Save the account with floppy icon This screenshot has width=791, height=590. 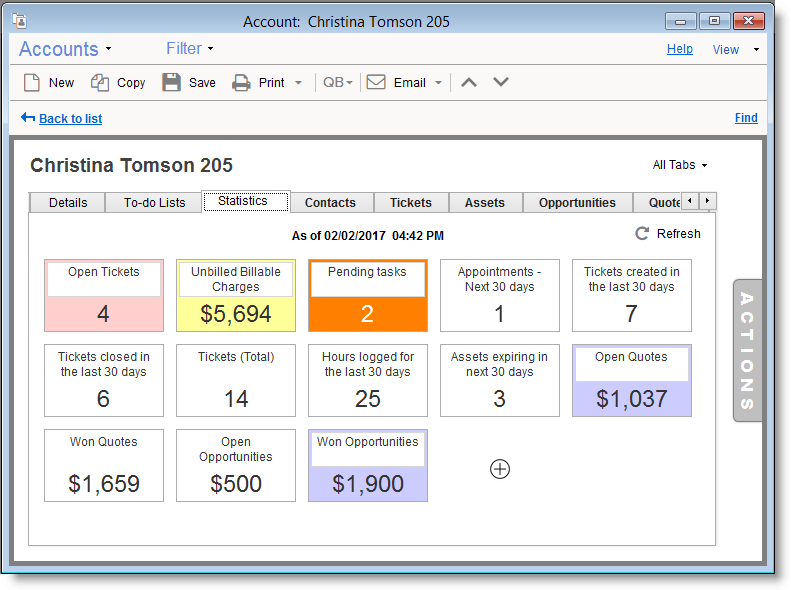(172, 83)
